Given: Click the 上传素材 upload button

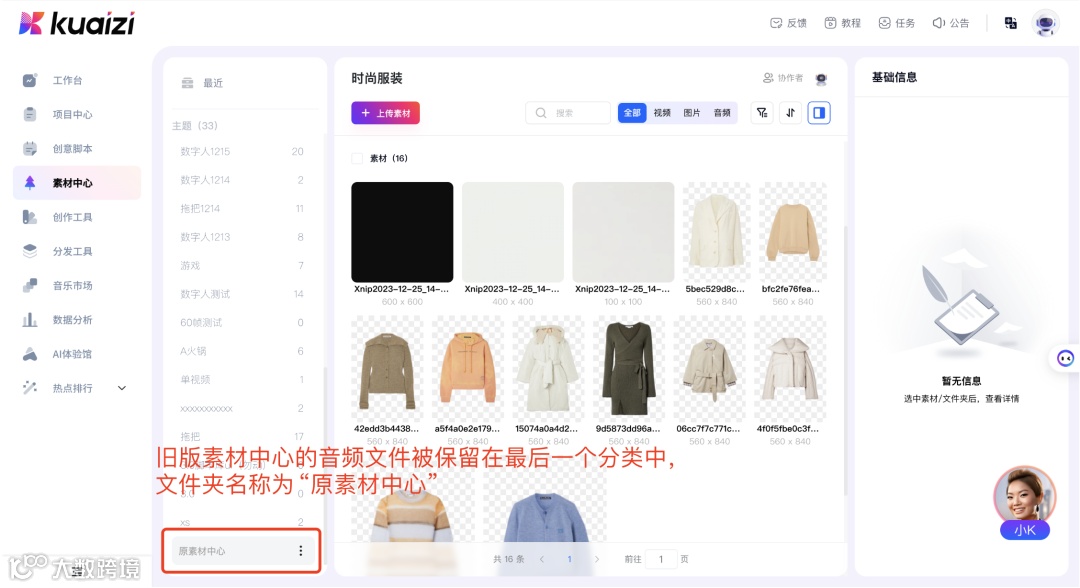Looking at the screenshot, I should coord(386,113).
